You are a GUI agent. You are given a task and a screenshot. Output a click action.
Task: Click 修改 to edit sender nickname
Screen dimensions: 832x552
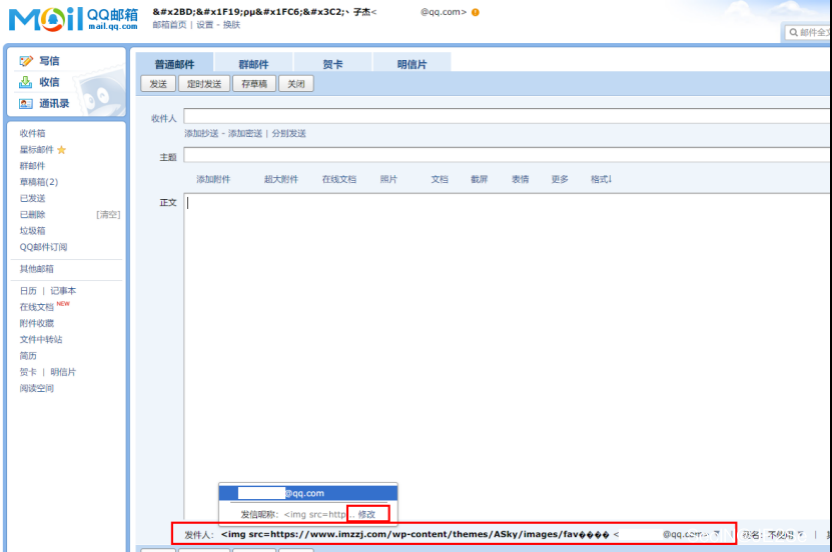367,514
